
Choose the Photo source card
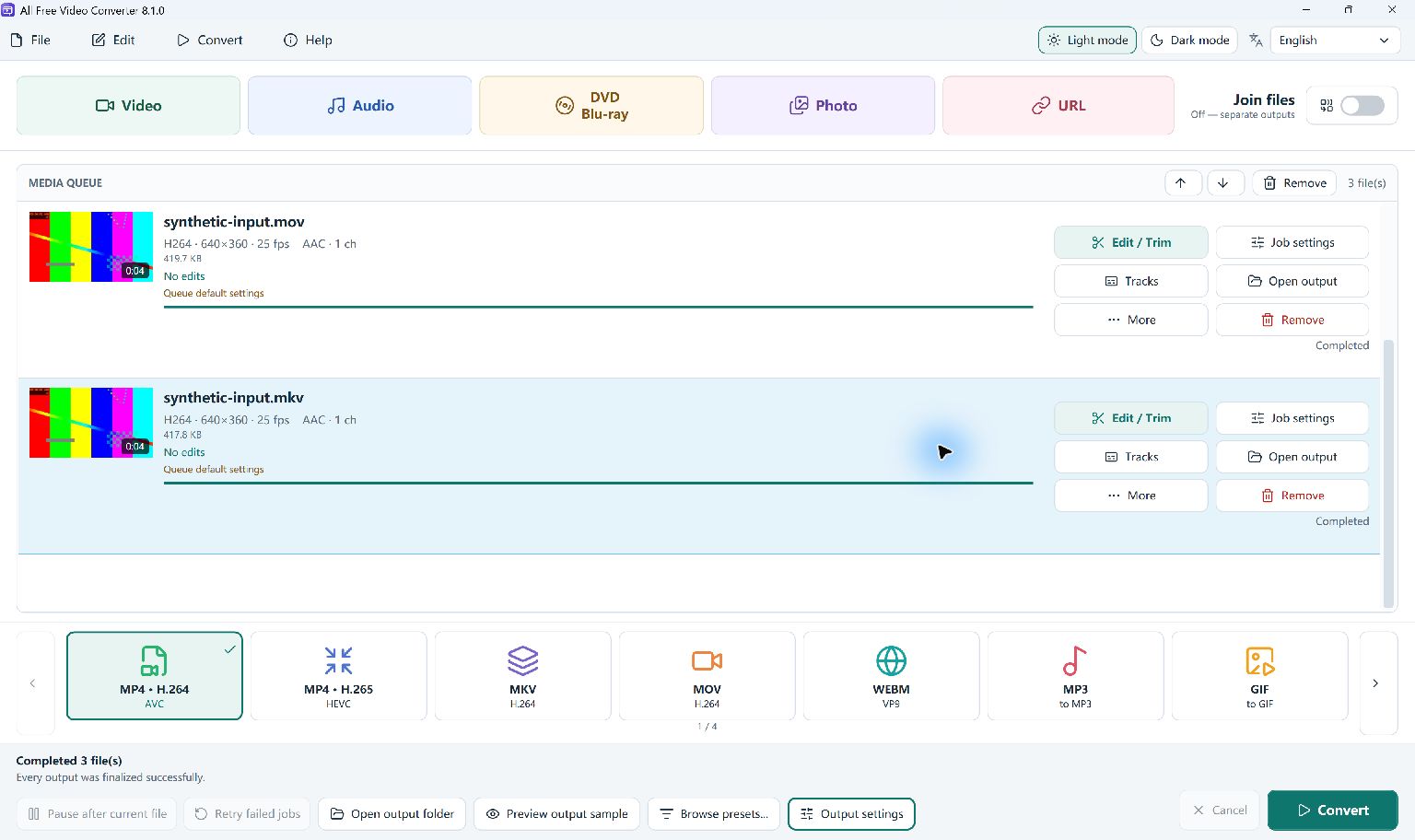point(823,105)
